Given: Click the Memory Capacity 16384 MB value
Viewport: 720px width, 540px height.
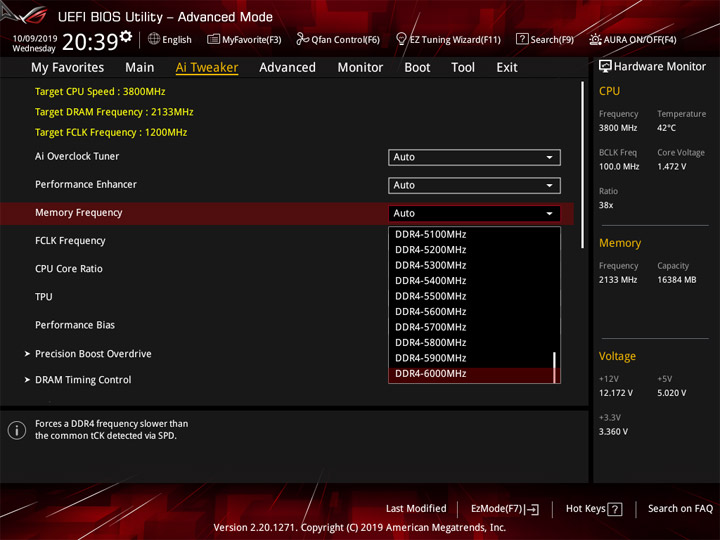Looking at the screenshot, I should (x=676, y=280).
